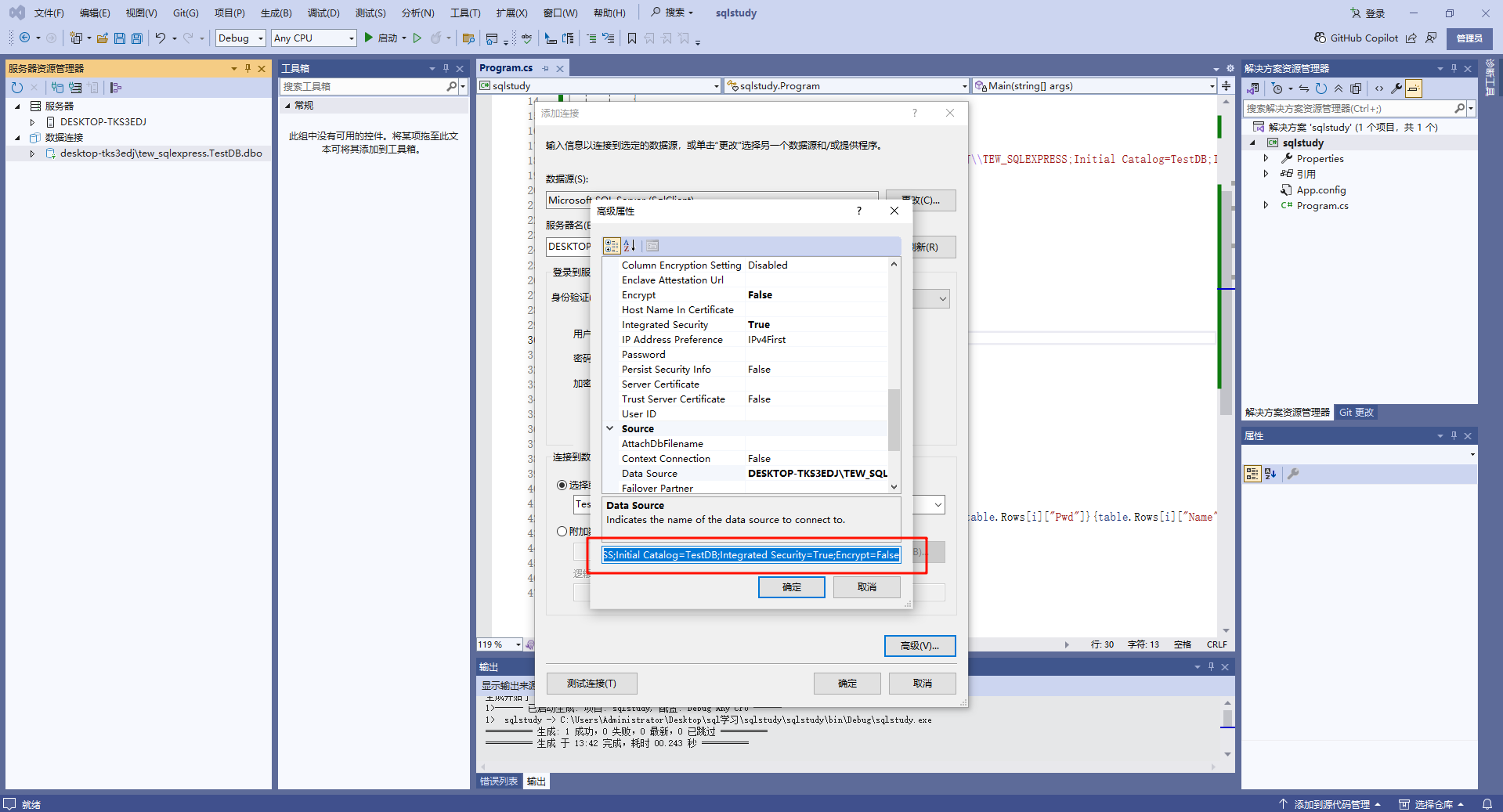
Task: Click Start Without Debugging outline play icon
Action: (417, 38)
